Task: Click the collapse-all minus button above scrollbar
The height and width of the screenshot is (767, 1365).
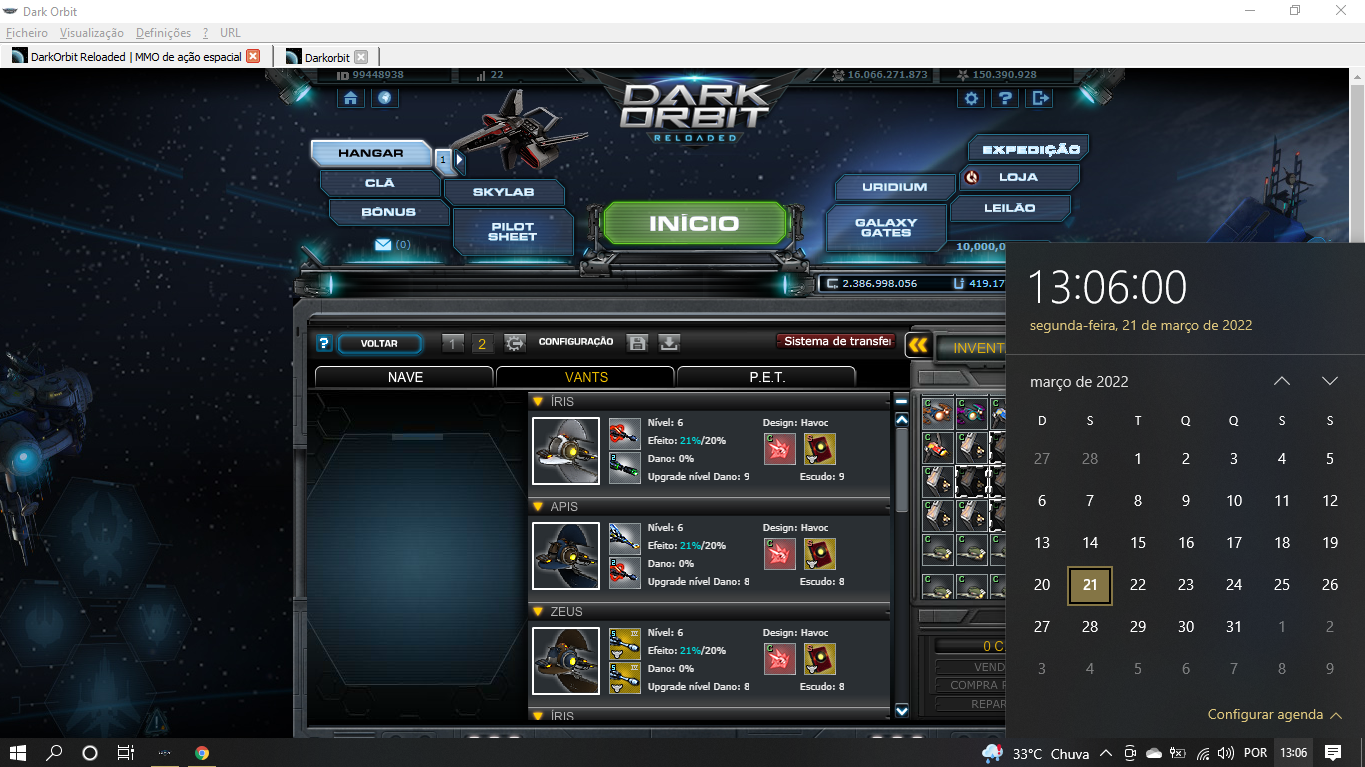Action: click(901, 401)
